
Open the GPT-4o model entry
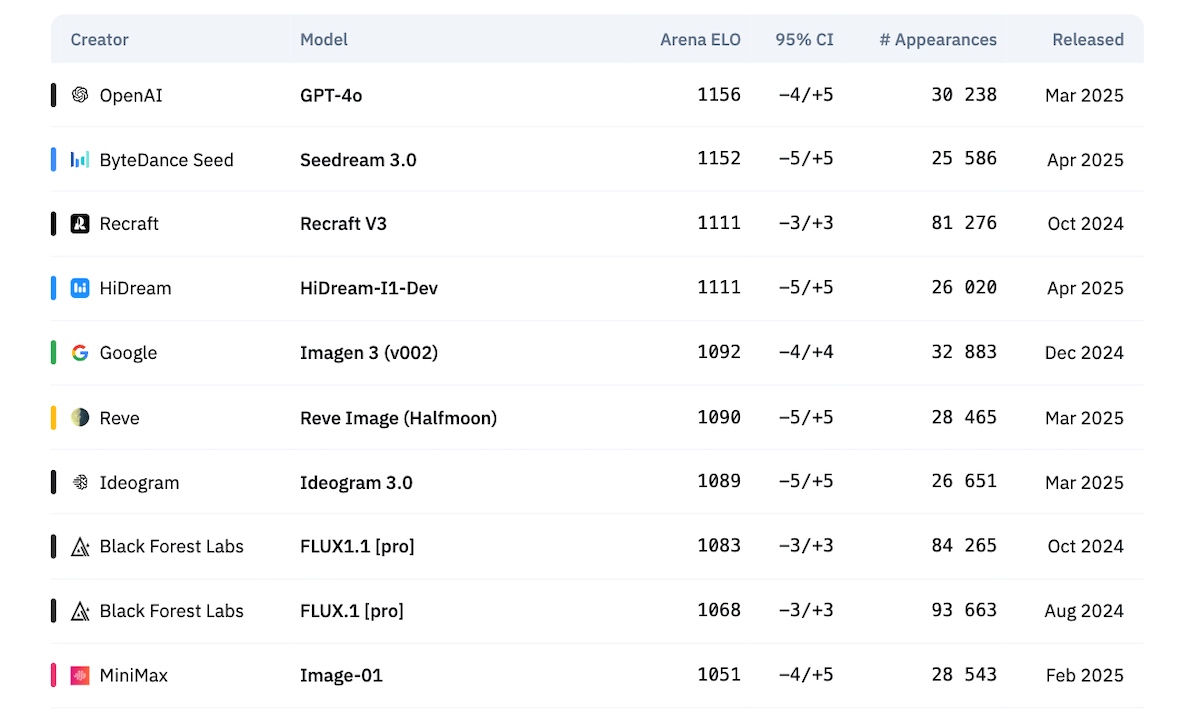pos(331,95)
